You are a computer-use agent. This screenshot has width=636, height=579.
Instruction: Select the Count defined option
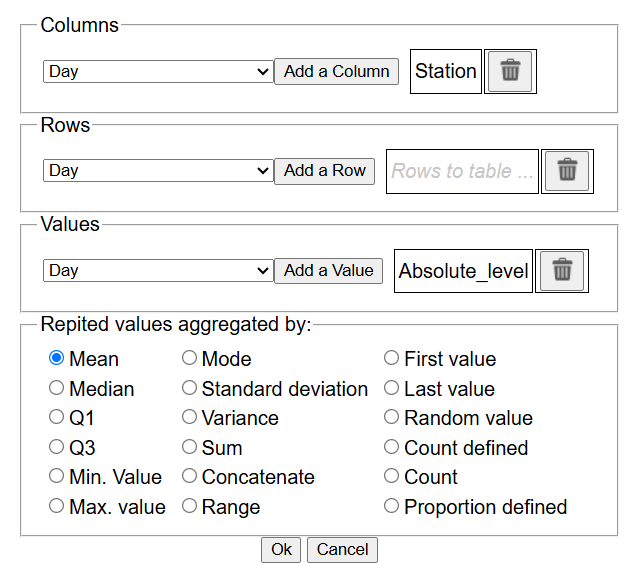point(392,448)
